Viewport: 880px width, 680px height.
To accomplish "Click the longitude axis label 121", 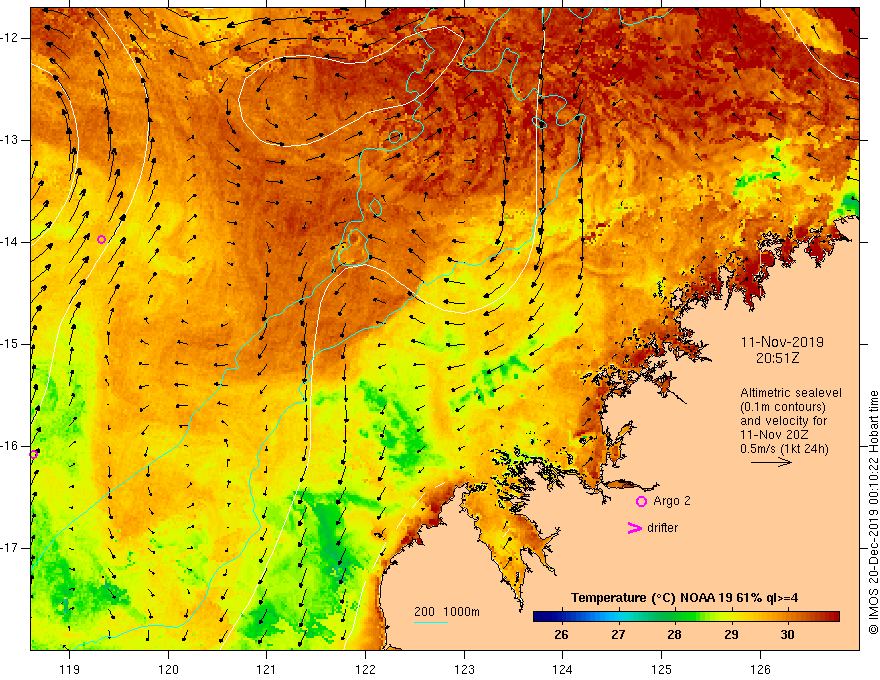I will pos(267,669).
